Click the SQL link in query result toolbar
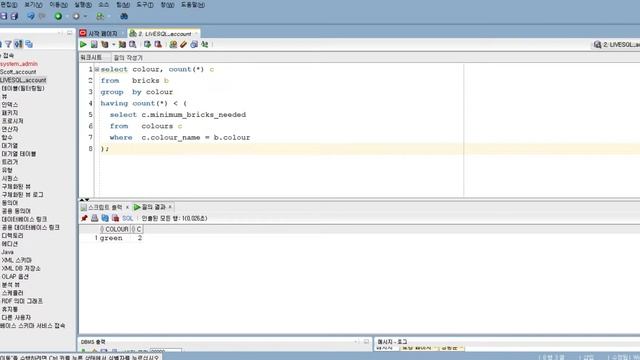Viewport: 640px width, 360px height. pyautogui.click(x=128, y=218)
